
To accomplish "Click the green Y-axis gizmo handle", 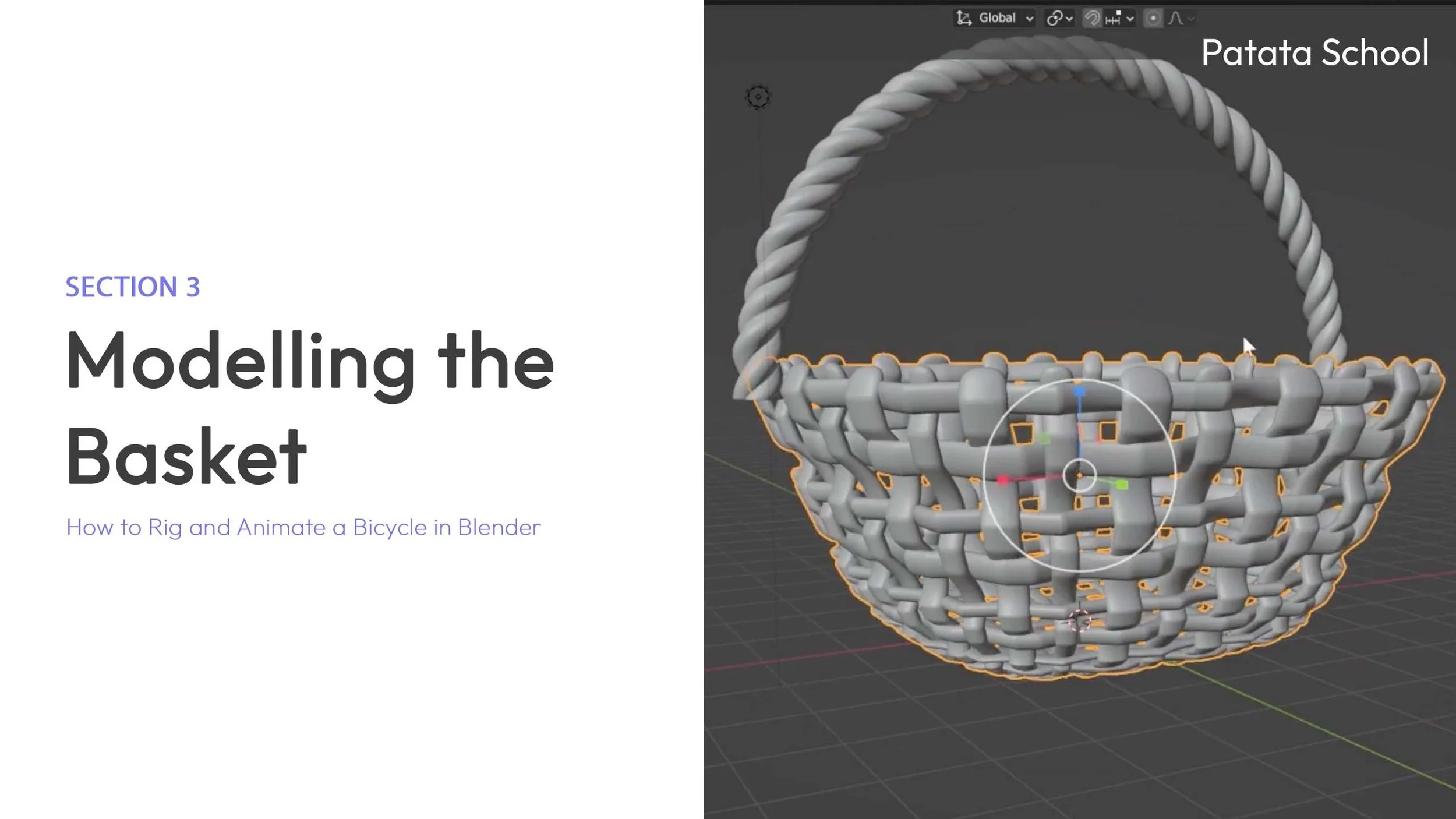I will 1122,485.
